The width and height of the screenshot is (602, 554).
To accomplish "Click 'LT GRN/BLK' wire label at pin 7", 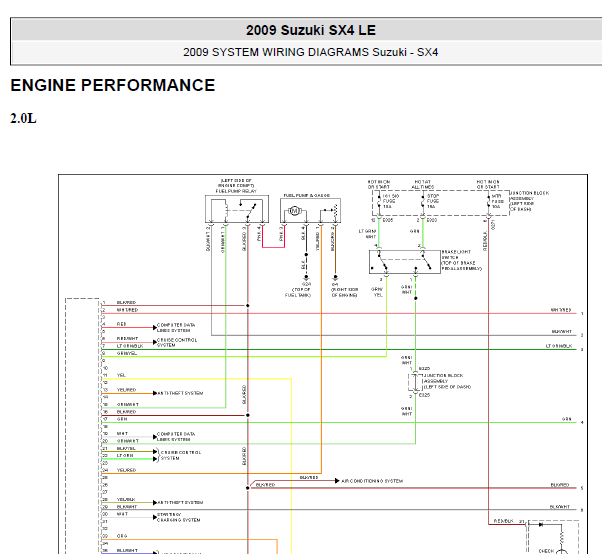I will click(130, 346).
